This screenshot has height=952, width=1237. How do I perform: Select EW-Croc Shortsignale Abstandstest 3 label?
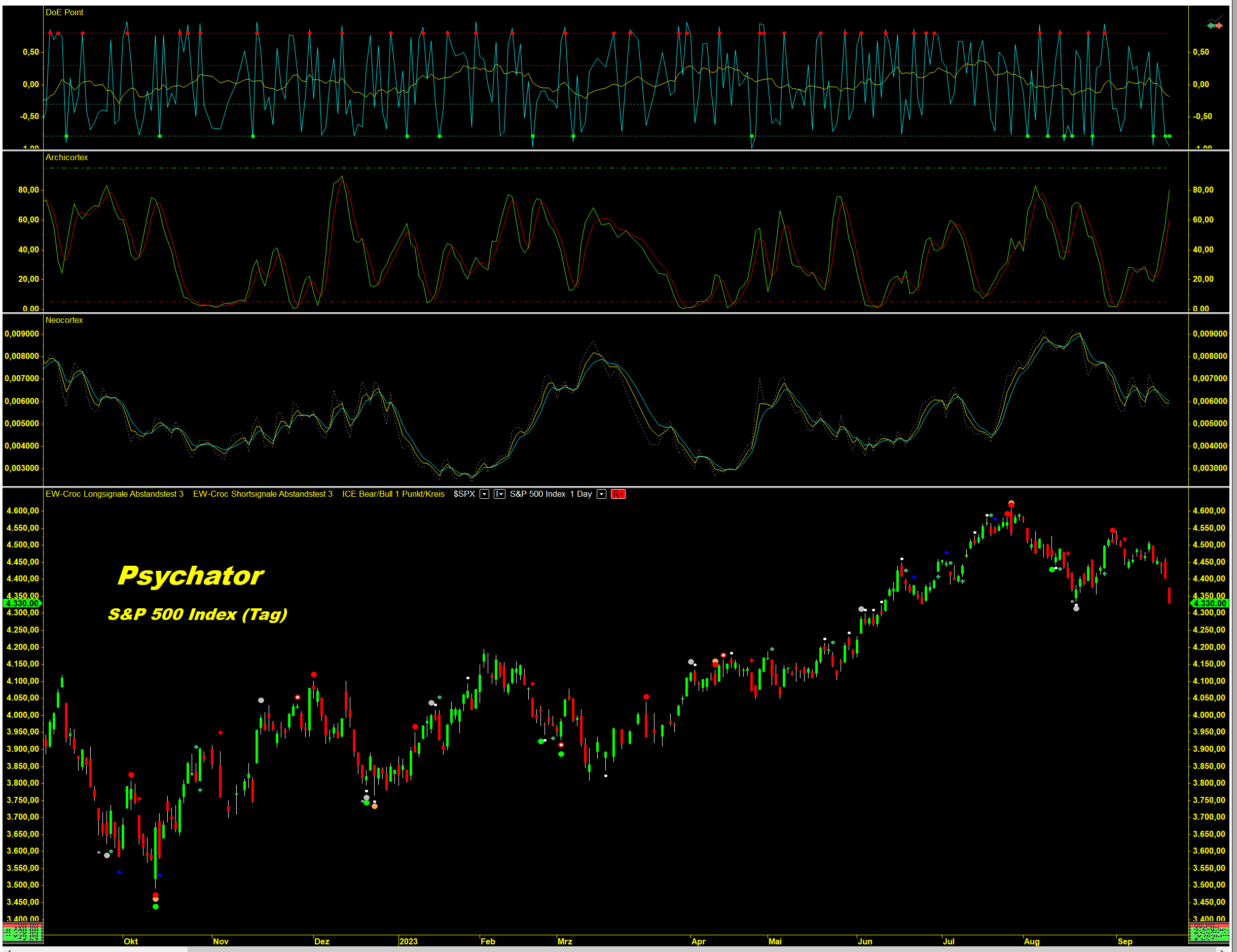point(263,494)
